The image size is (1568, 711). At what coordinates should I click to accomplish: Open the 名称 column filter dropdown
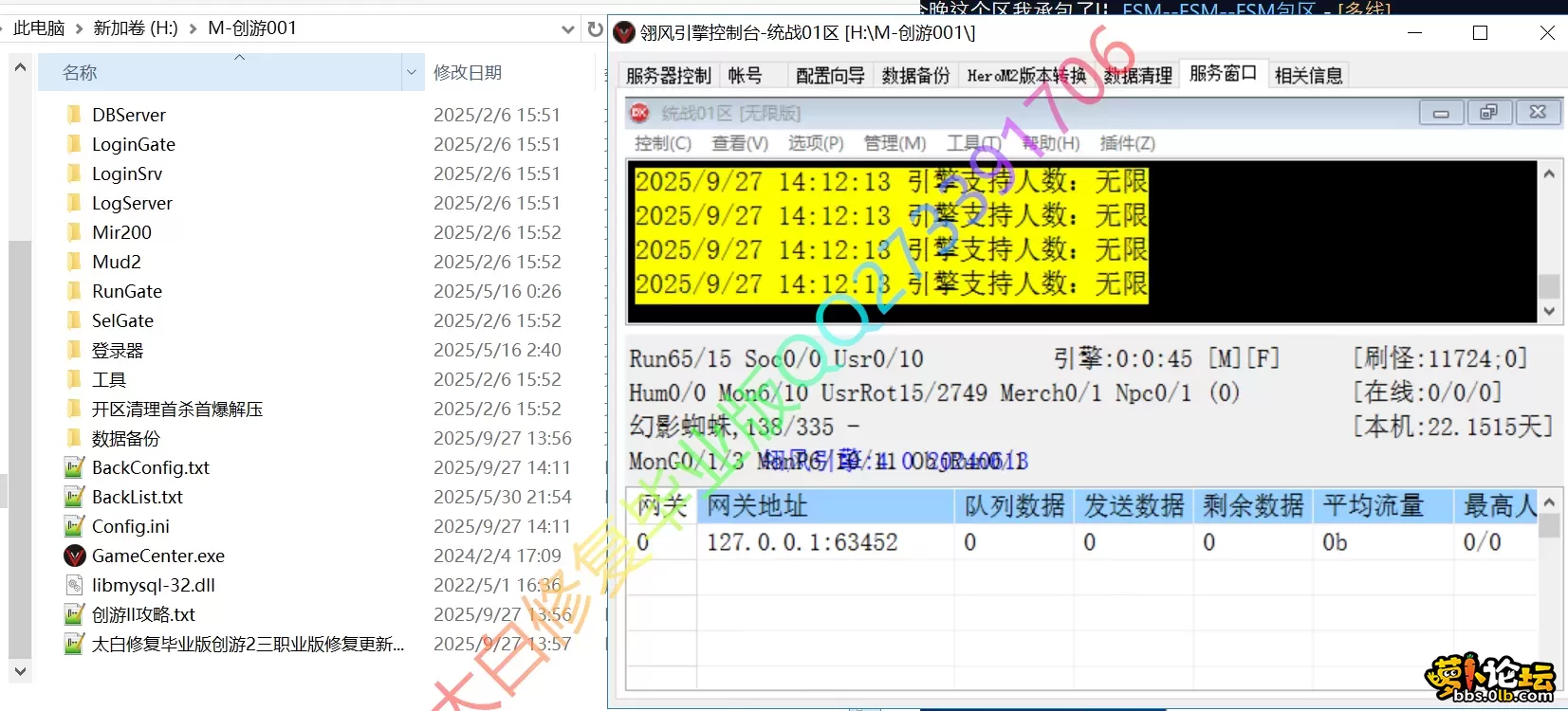[412, 72]
